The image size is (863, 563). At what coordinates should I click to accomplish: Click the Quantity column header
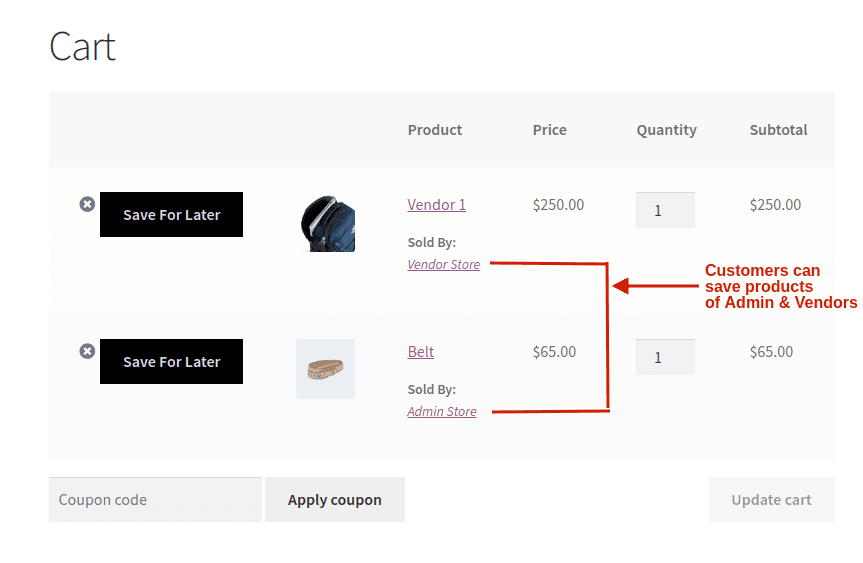(x=666, y=130)
